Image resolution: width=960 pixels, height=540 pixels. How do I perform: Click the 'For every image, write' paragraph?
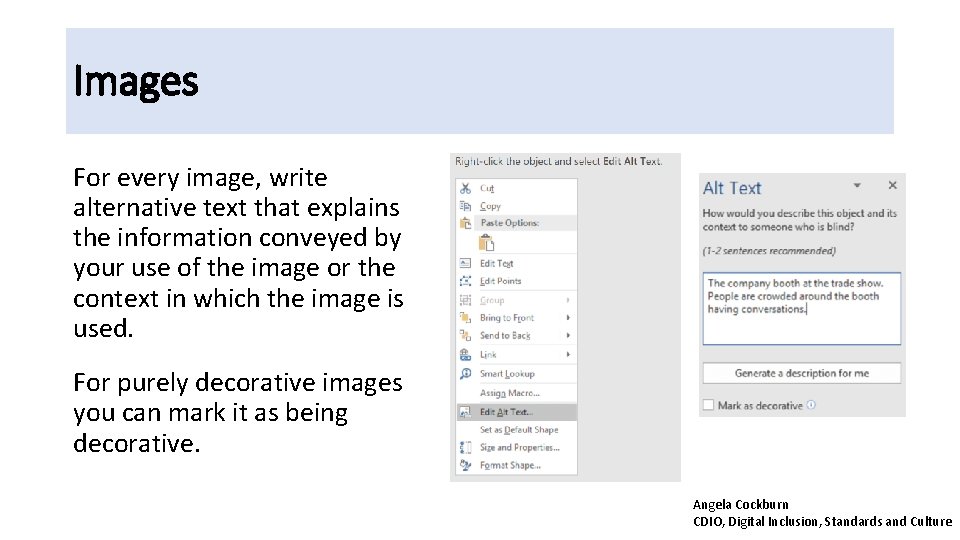[x=238, y=253]
